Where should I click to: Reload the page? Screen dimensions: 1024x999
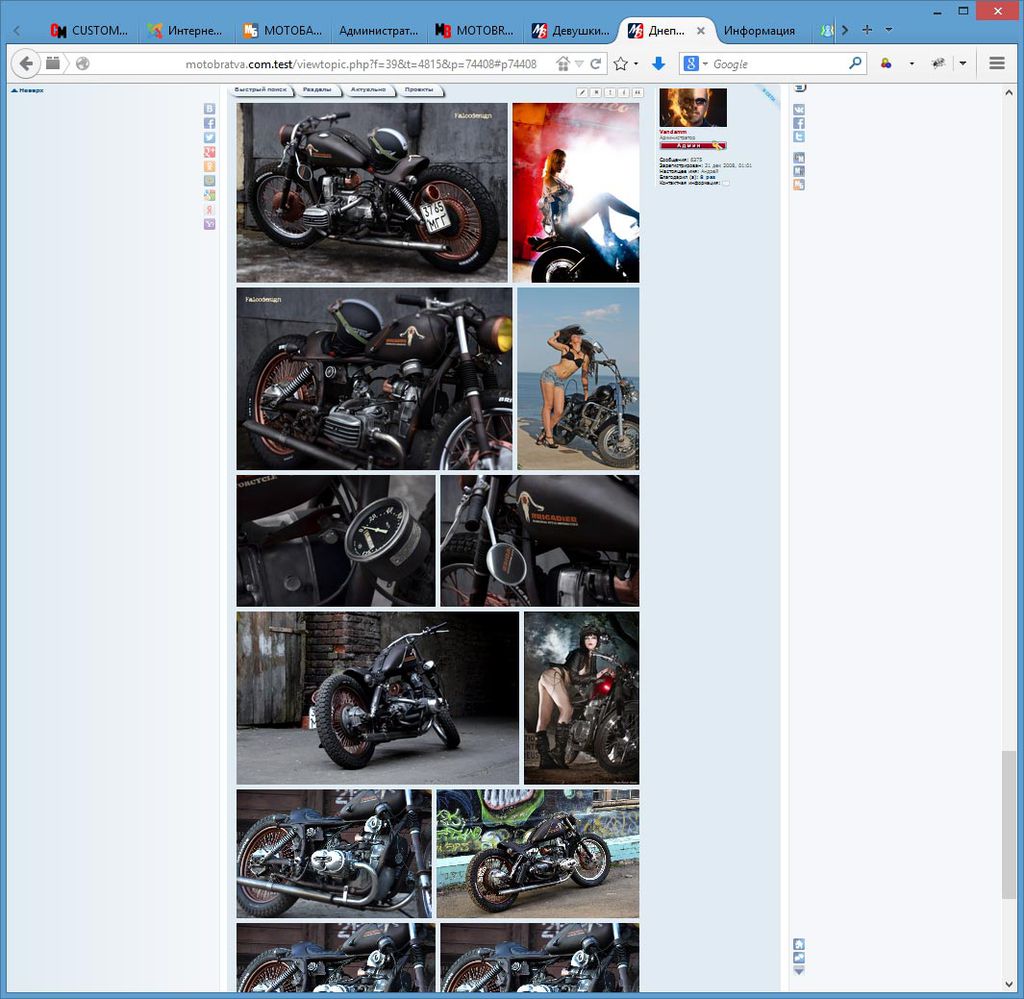click(596, 64)
